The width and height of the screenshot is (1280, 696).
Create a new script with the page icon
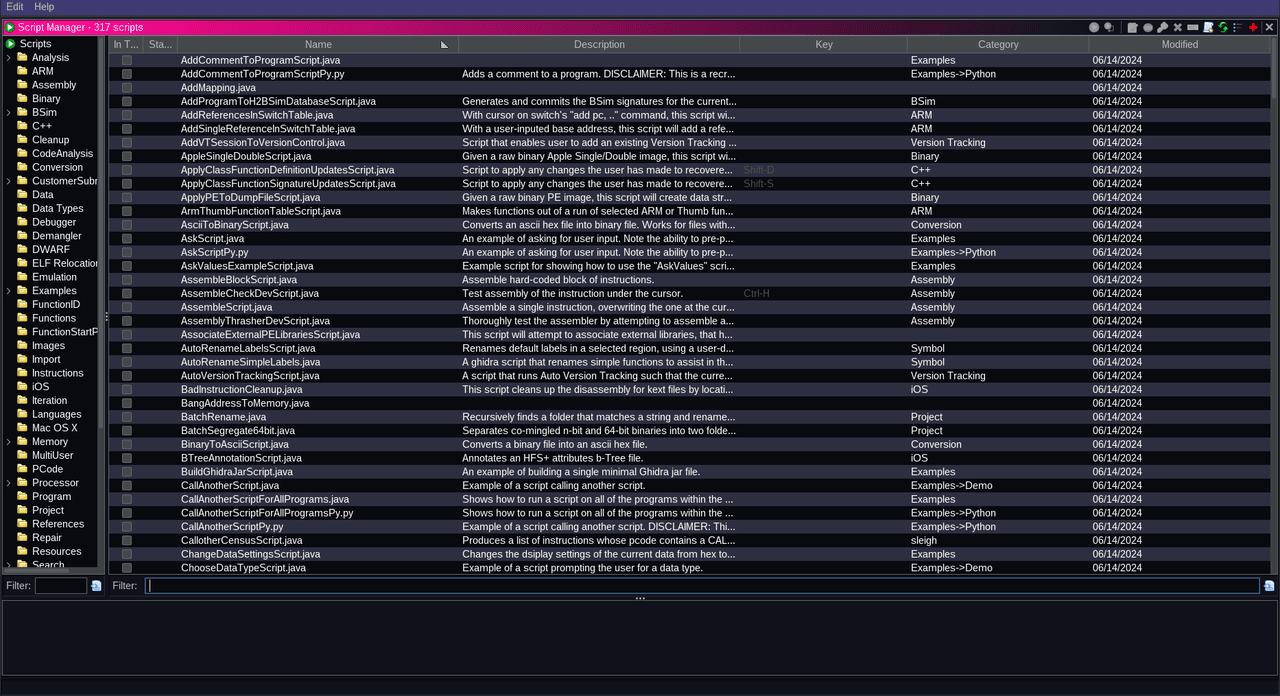pyautogui.click(x=1208, y=28)
